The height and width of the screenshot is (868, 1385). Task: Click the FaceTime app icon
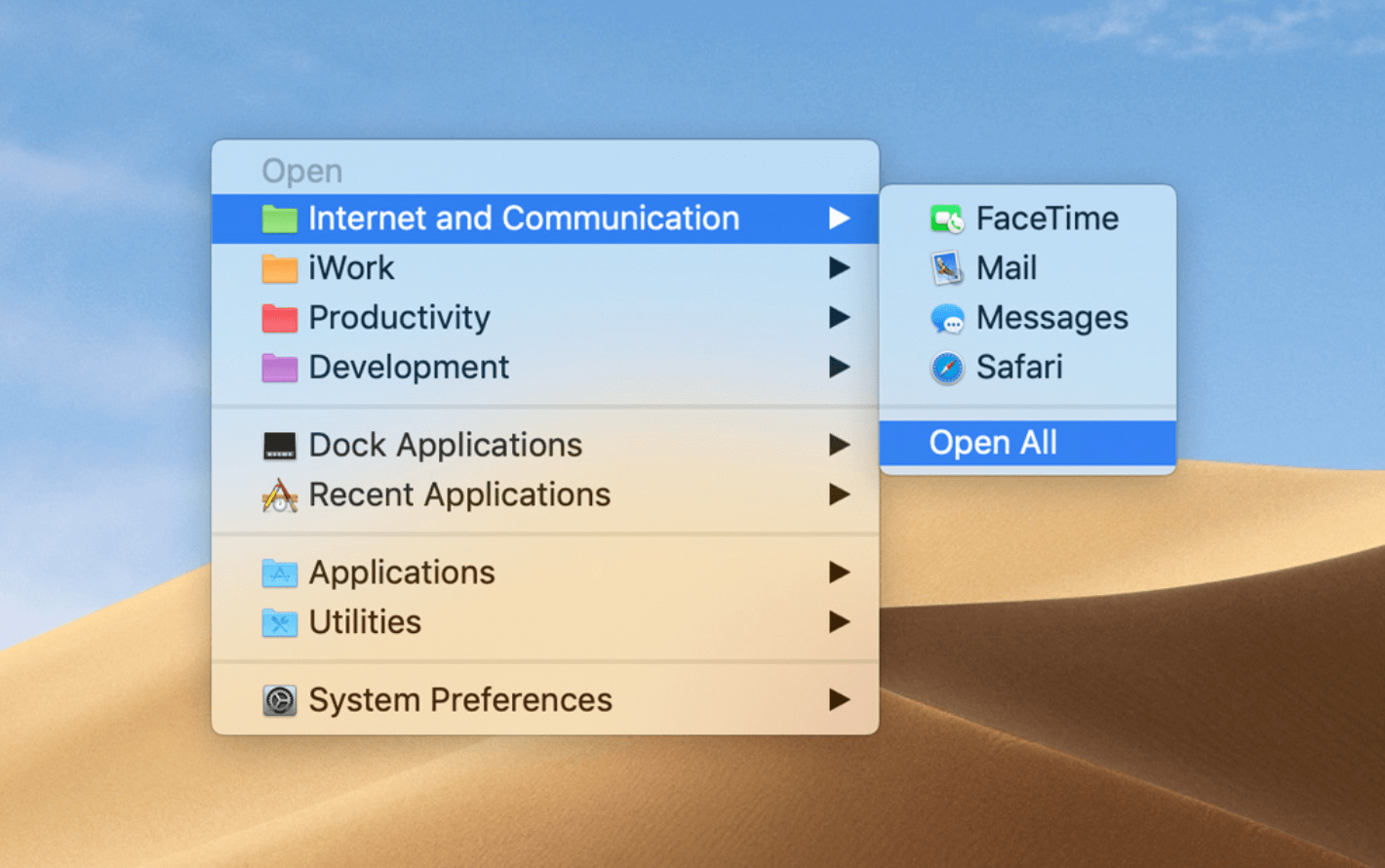pos(947,219)
